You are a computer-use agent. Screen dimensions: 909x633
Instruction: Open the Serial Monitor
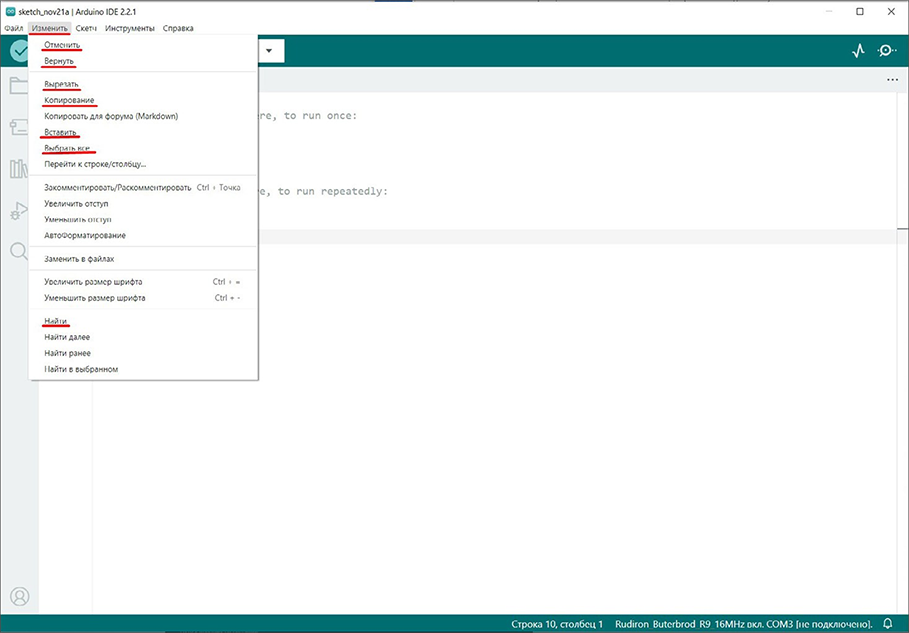(887, 51)
